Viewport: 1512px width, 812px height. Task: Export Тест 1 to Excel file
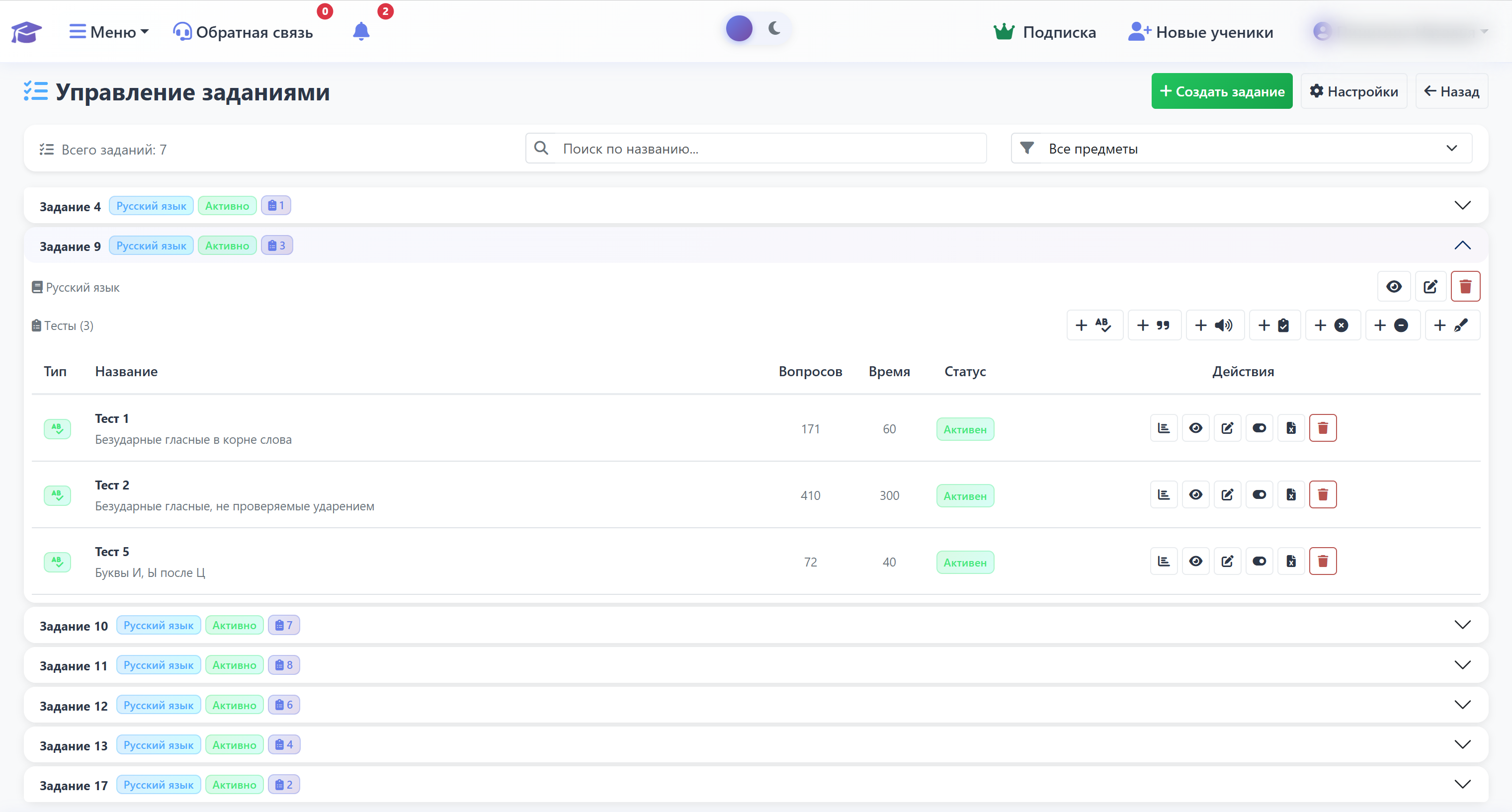point(1291,428)
